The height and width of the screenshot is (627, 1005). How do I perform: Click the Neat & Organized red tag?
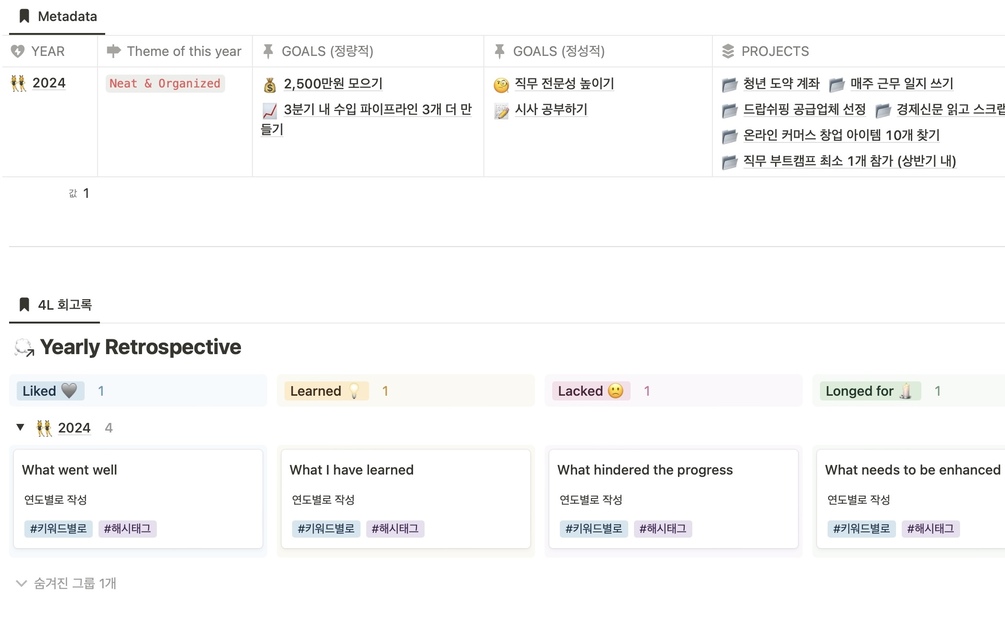[x=164, y=84]
